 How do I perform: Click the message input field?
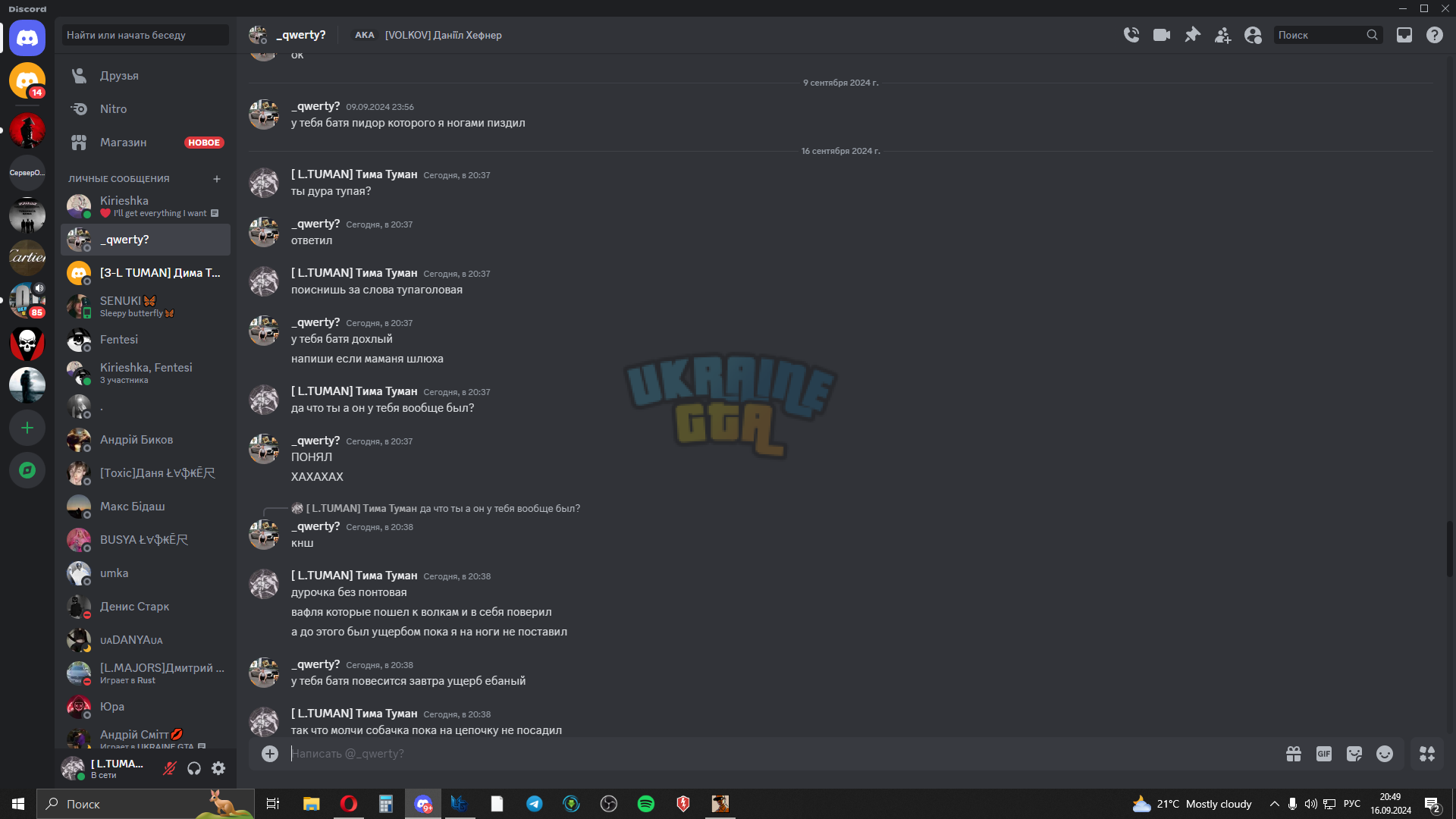point(781,754)
